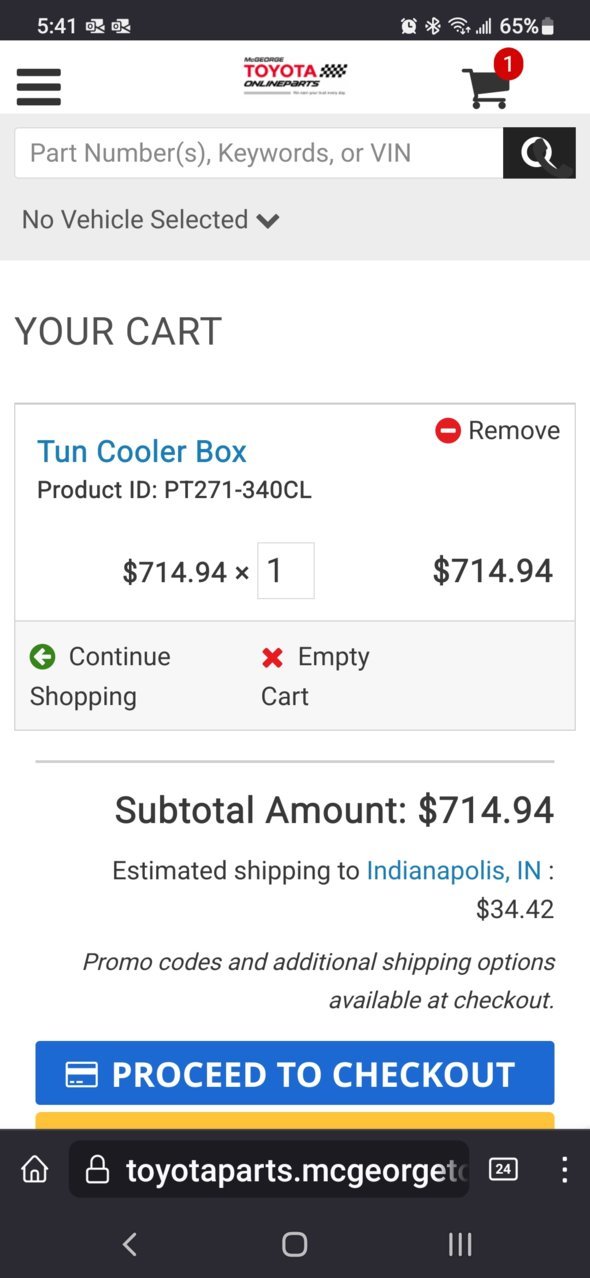Tap Android back navigation button
Screen dimensions: 590x1278
point(129,1244)
